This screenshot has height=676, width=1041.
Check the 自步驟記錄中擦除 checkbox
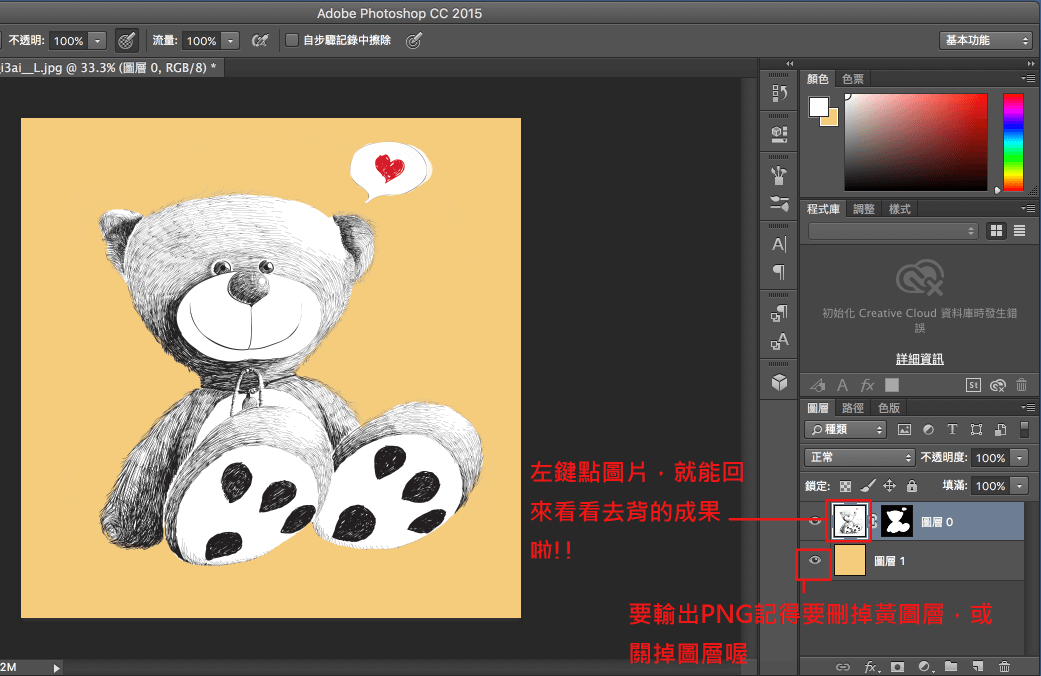[x=292, y=41]
